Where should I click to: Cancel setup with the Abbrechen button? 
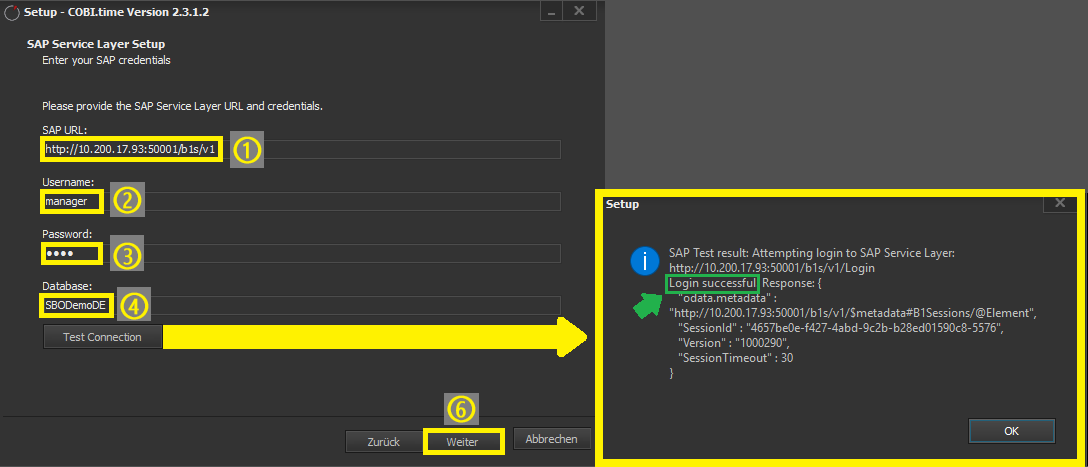coord(552,439)
